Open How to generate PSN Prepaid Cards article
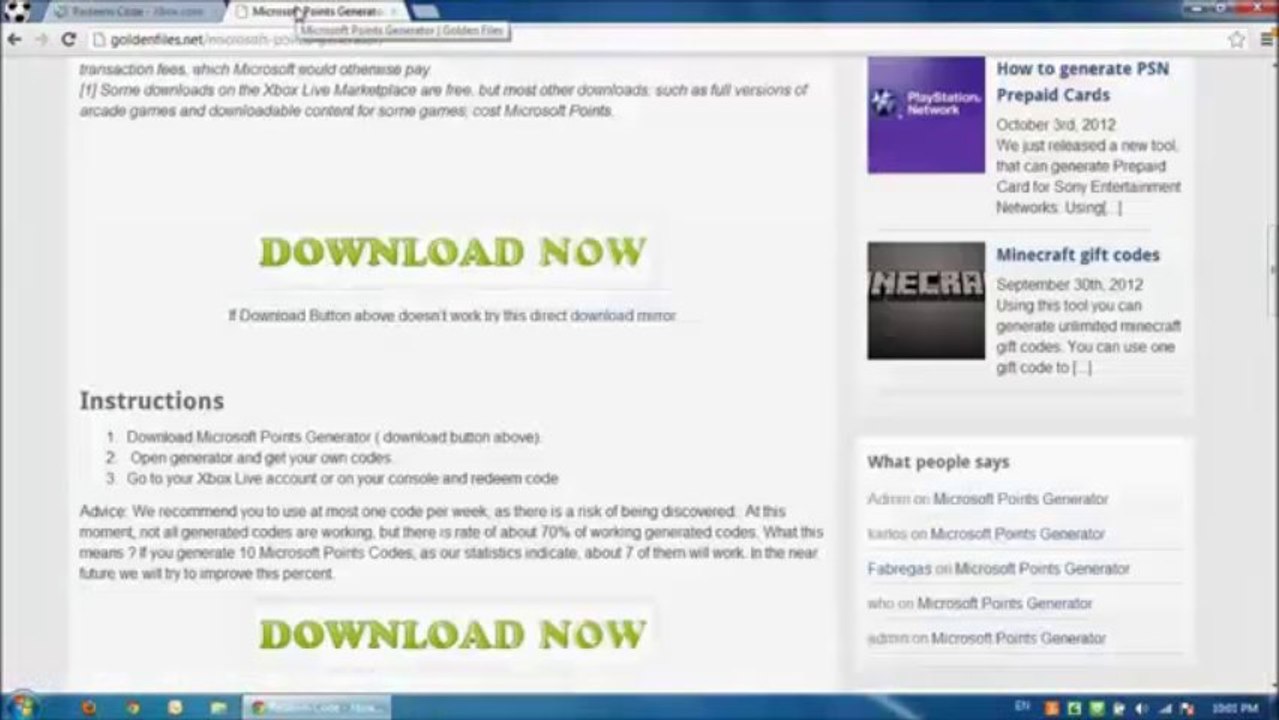The width and height of the screenshot is (1279, 720). [x=1082, y=81]
